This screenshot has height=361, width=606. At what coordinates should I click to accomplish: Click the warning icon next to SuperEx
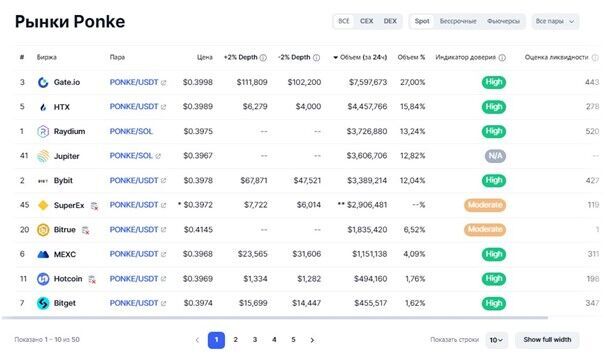point(94,206)
